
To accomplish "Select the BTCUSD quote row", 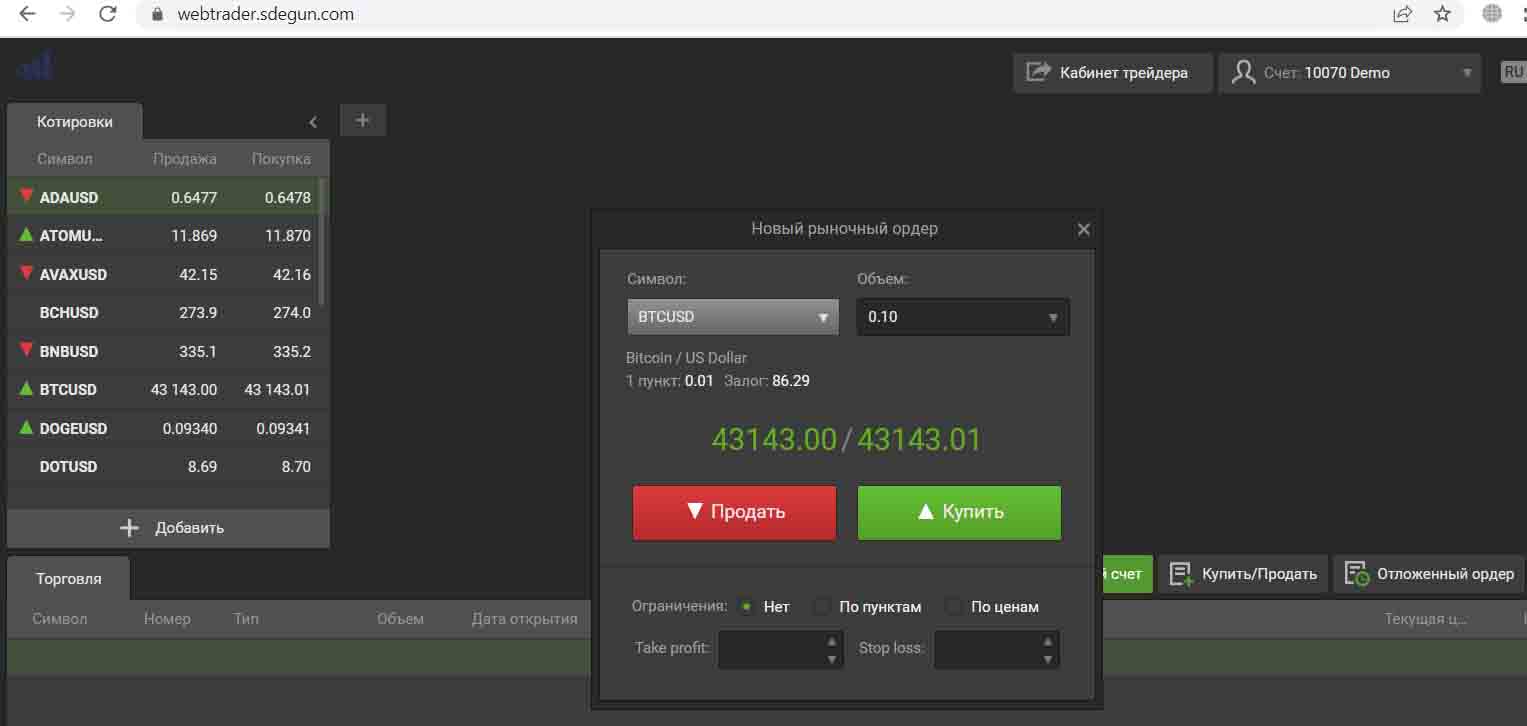I will pyautogui.click(x=163, y=389).
